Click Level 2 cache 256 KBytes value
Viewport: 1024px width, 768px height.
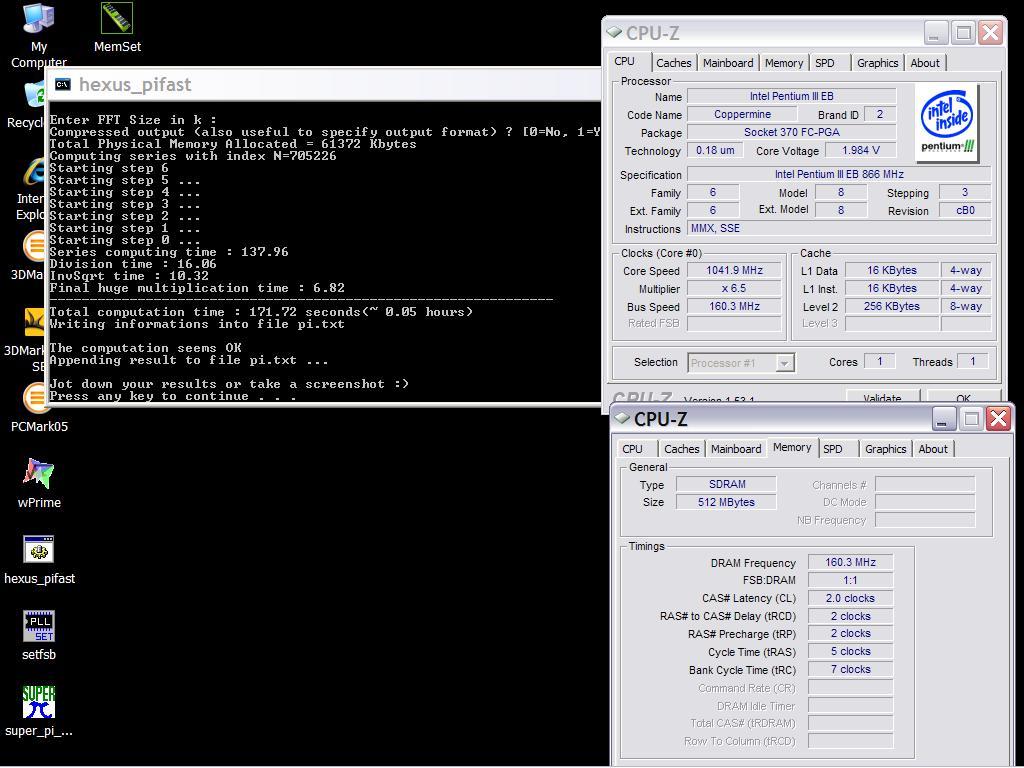pos(891,306)
